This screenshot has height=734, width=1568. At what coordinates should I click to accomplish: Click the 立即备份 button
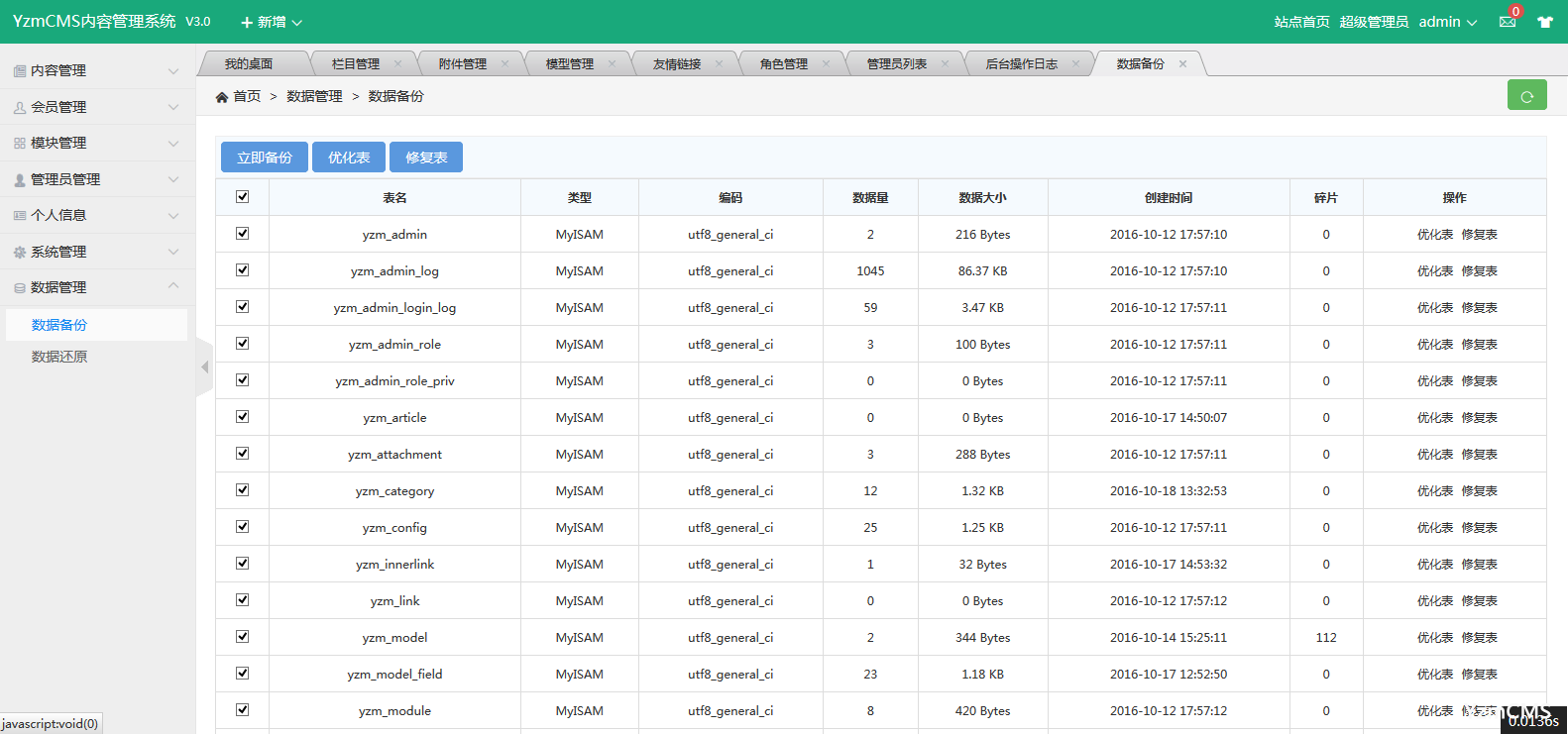click(x=265, y=157)
